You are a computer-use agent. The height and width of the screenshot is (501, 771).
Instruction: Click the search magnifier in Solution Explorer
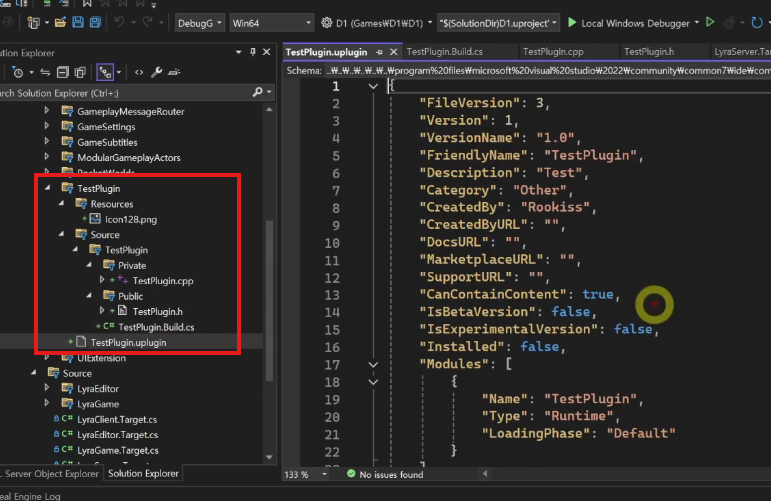[x=257, y=92]
